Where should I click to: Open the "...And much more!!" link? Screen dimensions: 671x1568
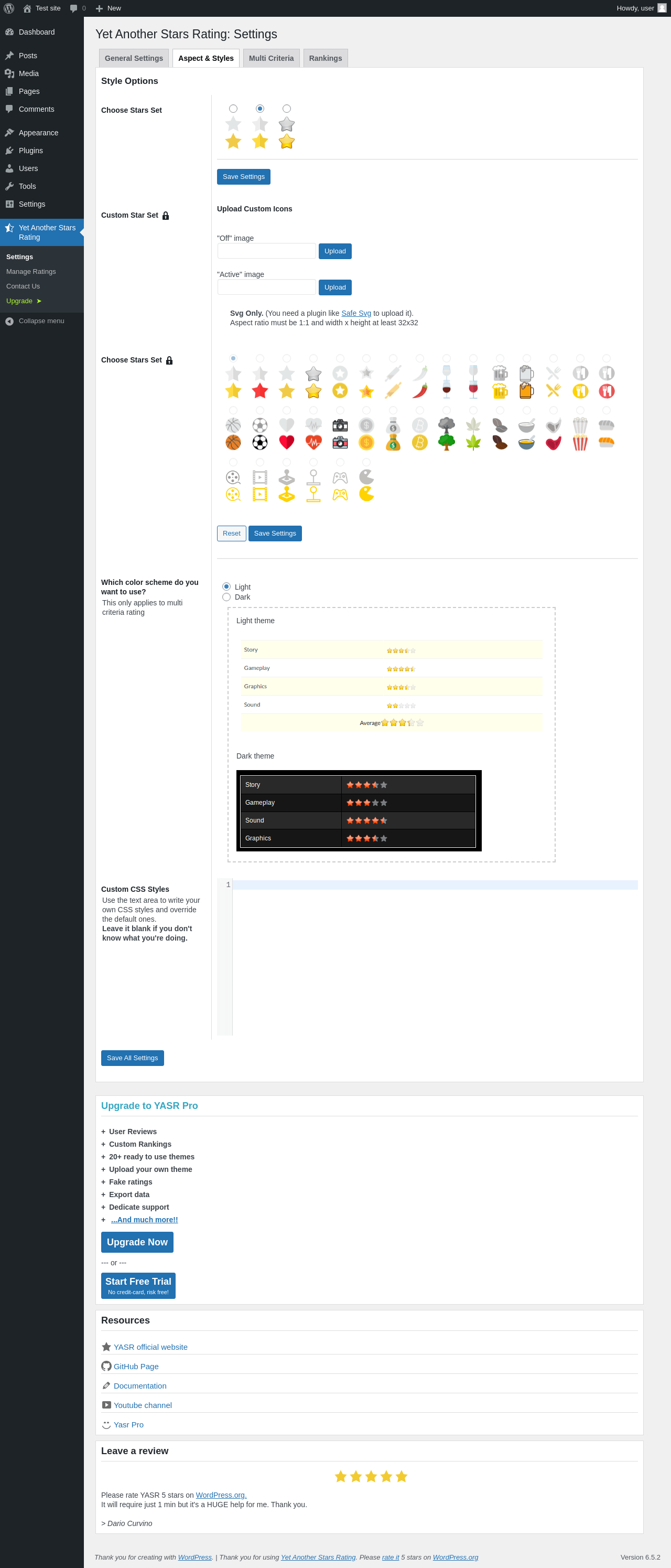coord(144,1219)
